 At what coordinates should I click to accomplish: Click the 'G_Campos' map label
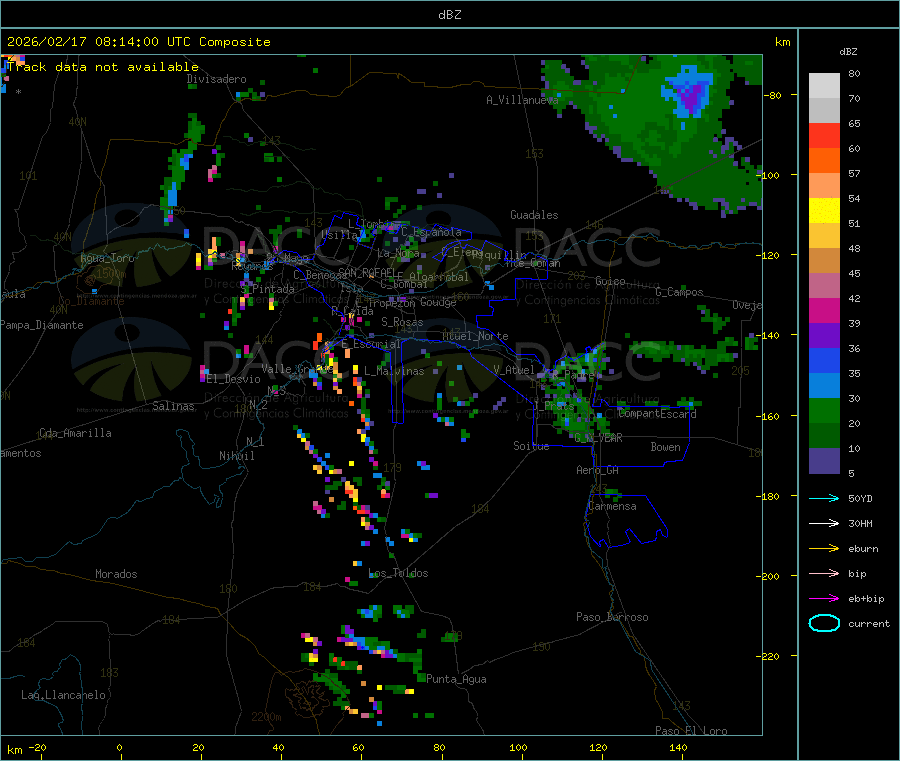point(679,292)
